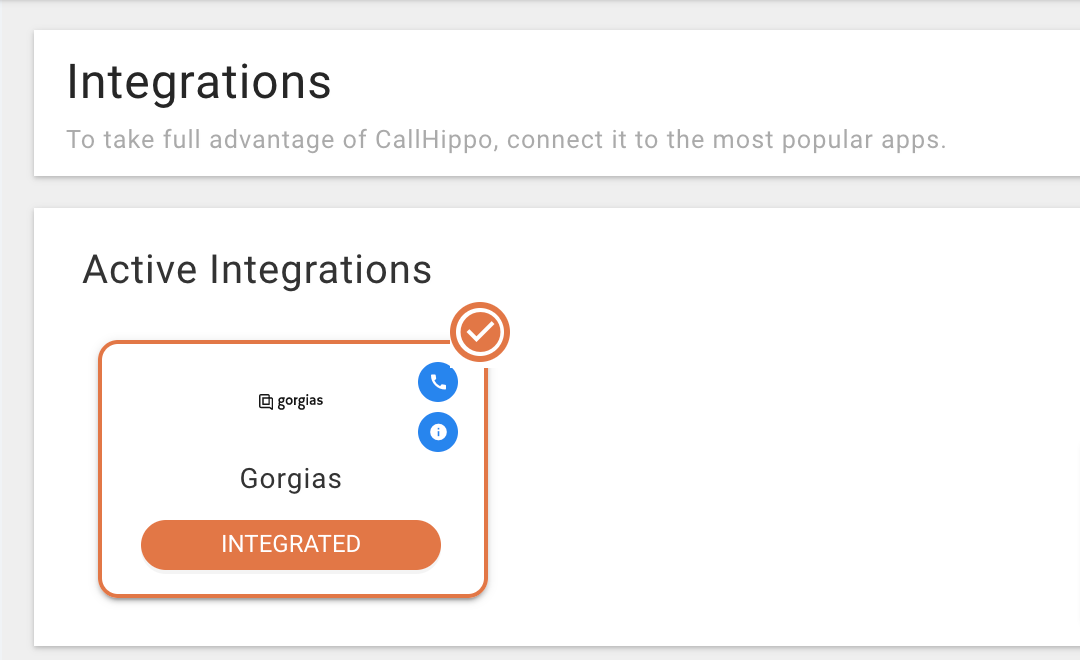Image resolution: width=1080 pixels, height=660 pixels.
Task: Open the blue info icon for Gorgias
Action: point(437,432)
